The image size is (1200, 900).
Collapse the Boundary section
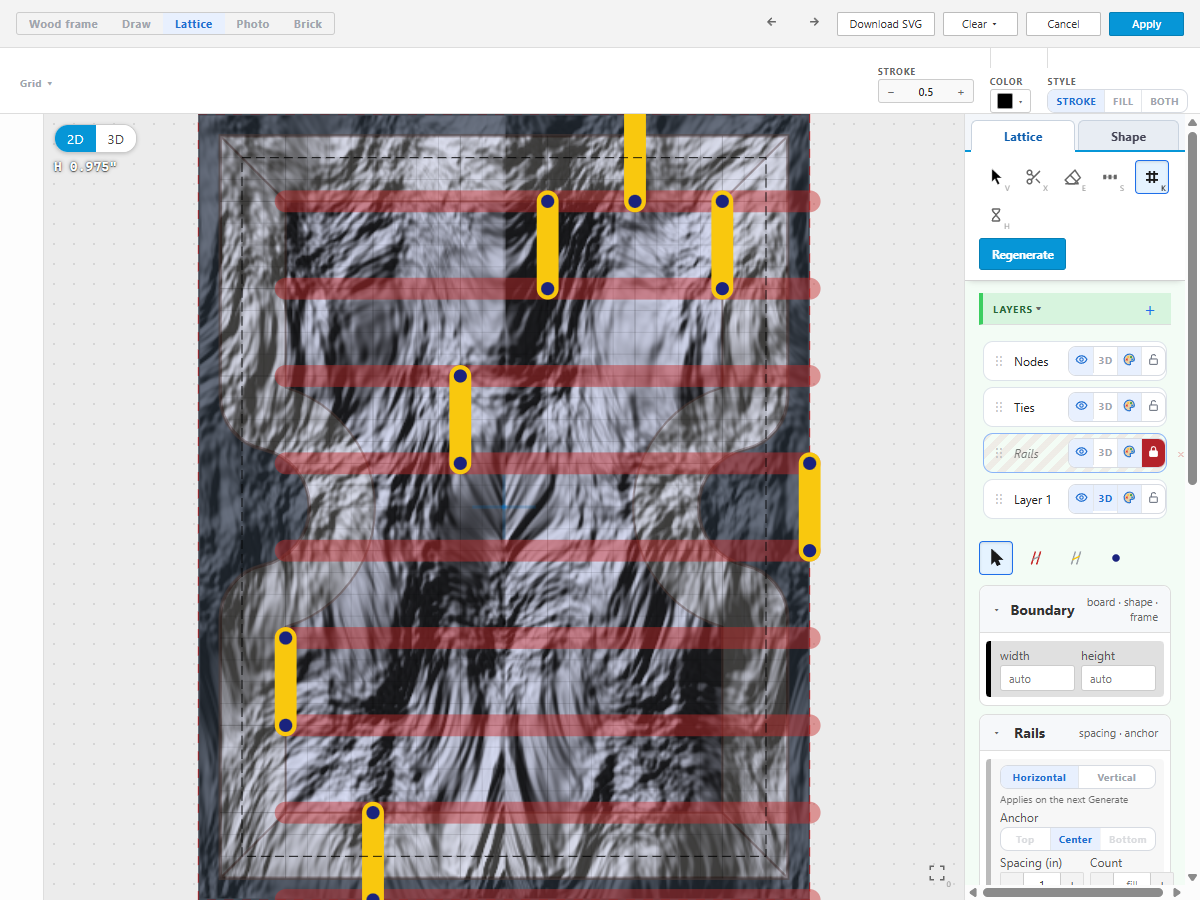997,610
